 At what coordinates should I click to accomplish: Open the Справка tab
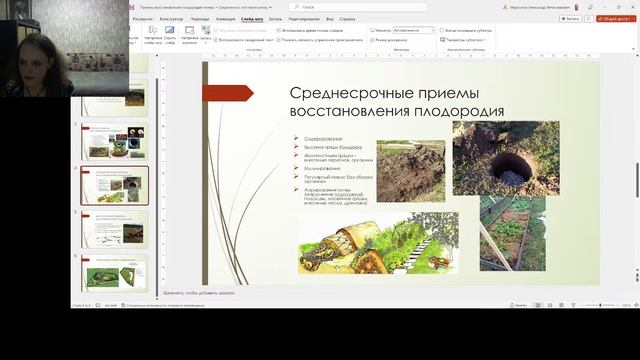coord(347,19)
